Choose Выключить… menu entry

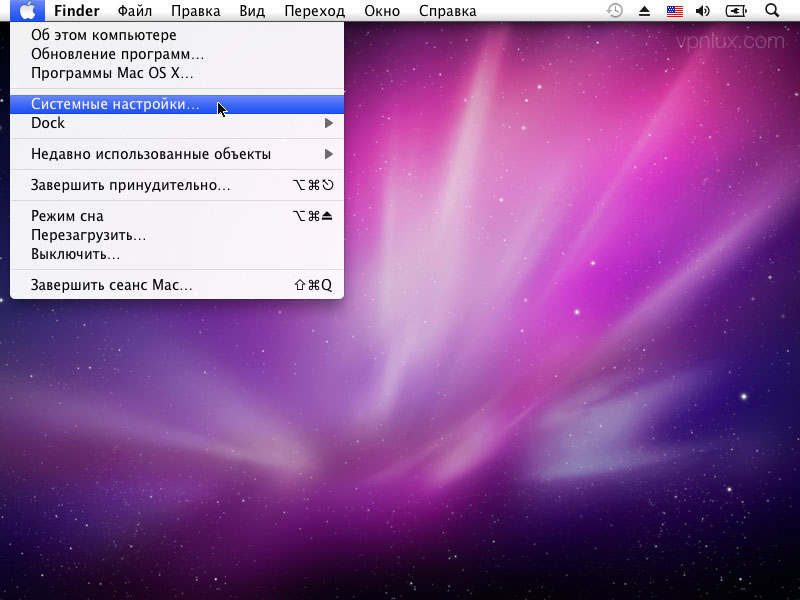[x=177, y=254]
